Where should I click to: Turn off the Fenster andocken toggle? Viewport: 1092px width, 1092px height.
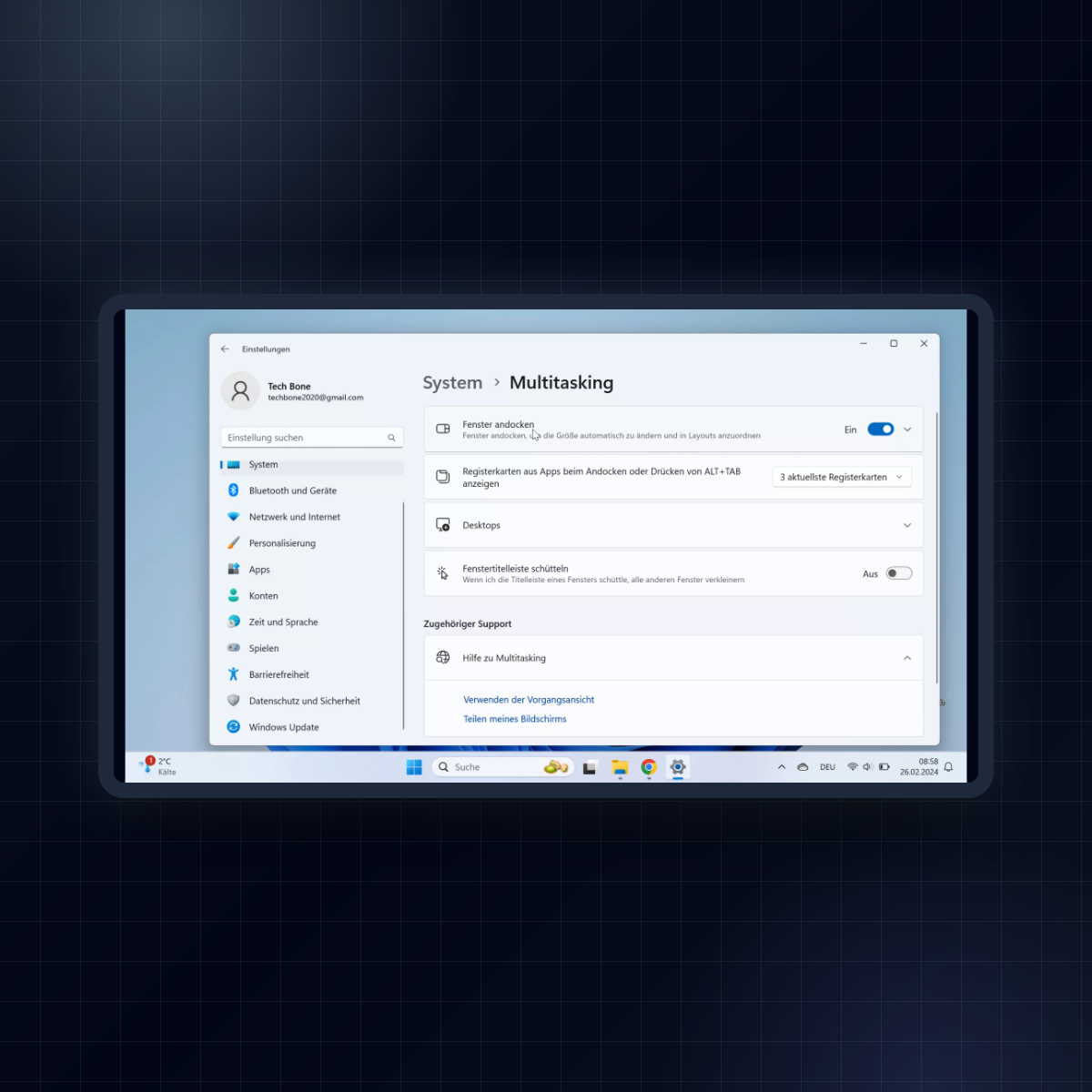tap(881, 430)
